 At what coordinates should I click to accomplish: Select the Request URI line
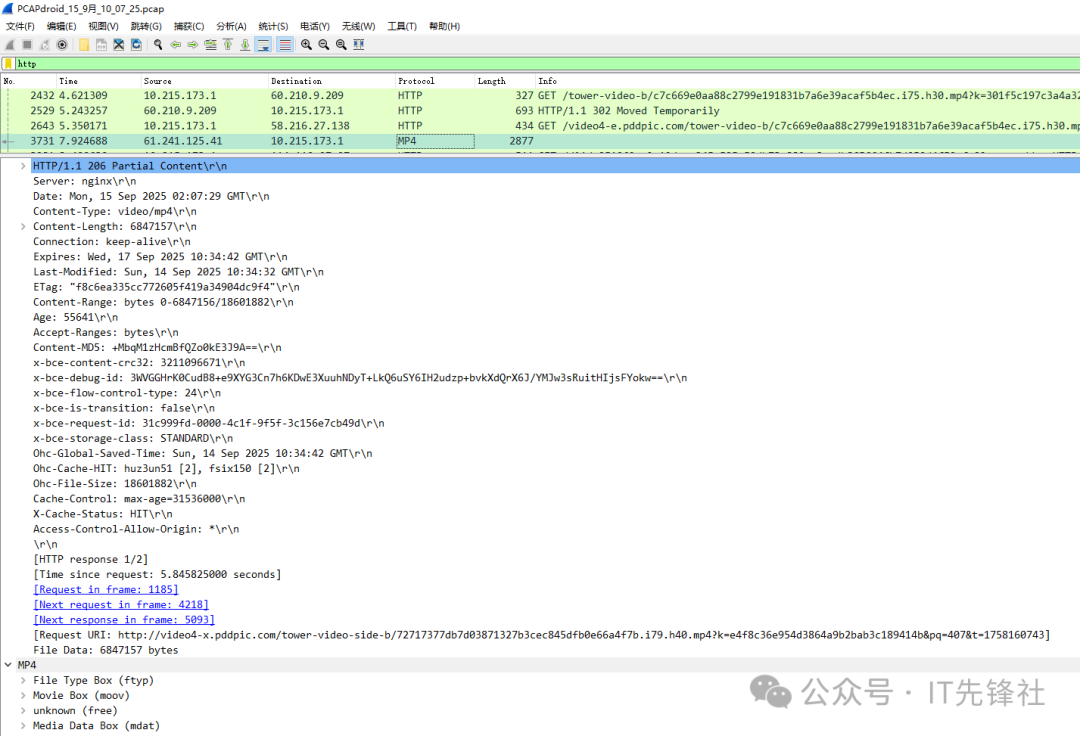click(541, 635)
